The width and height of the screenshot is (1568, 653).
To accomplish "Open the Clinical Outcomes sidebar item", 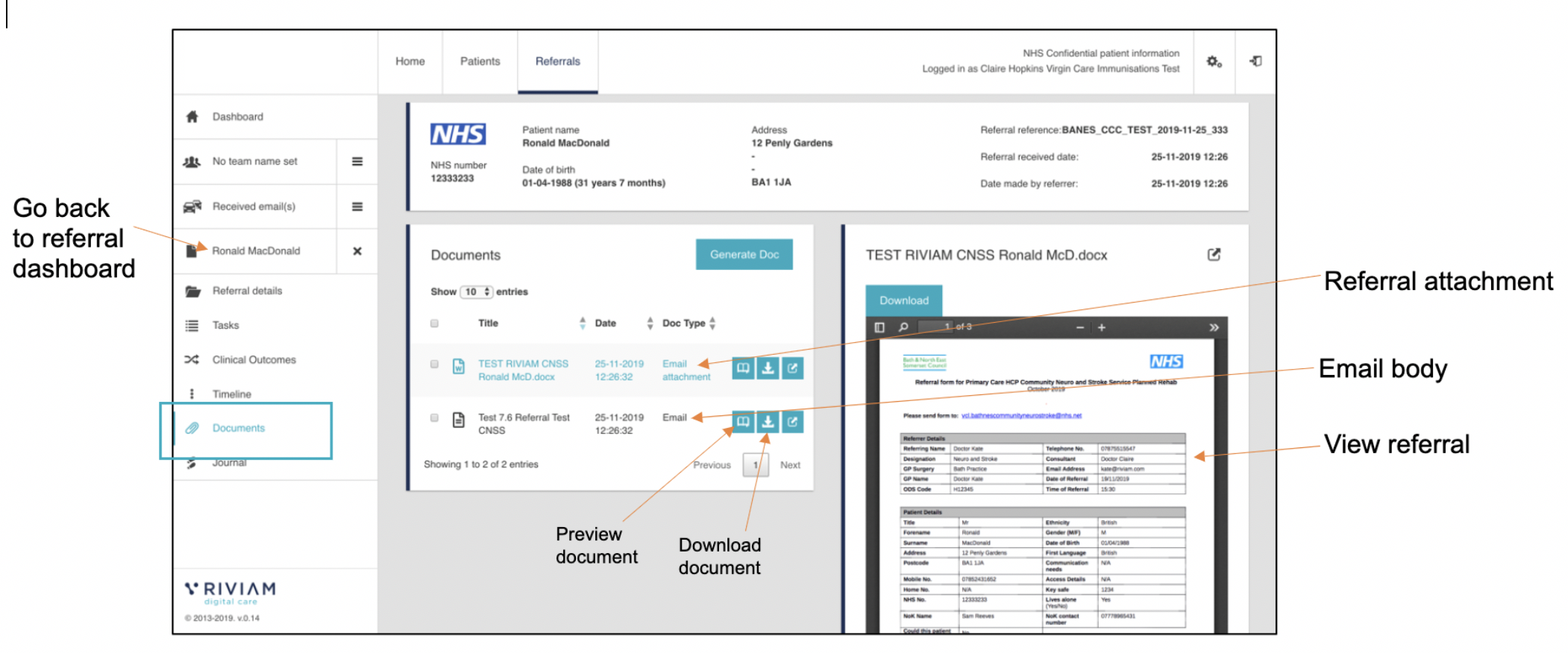I will click(254, 360).
